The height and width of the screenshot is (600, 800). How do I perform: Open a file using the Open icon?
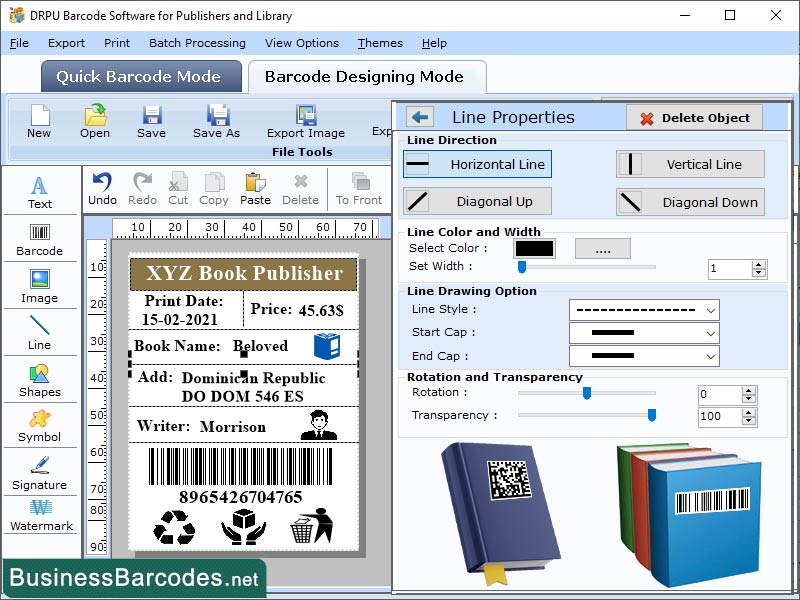(x=94, y=122)
